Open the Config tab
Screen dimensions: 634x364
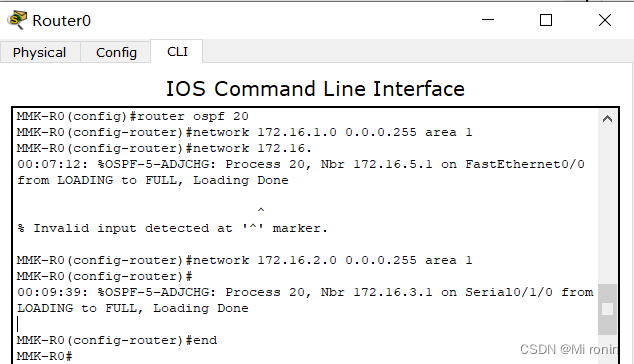click(116, 53)
